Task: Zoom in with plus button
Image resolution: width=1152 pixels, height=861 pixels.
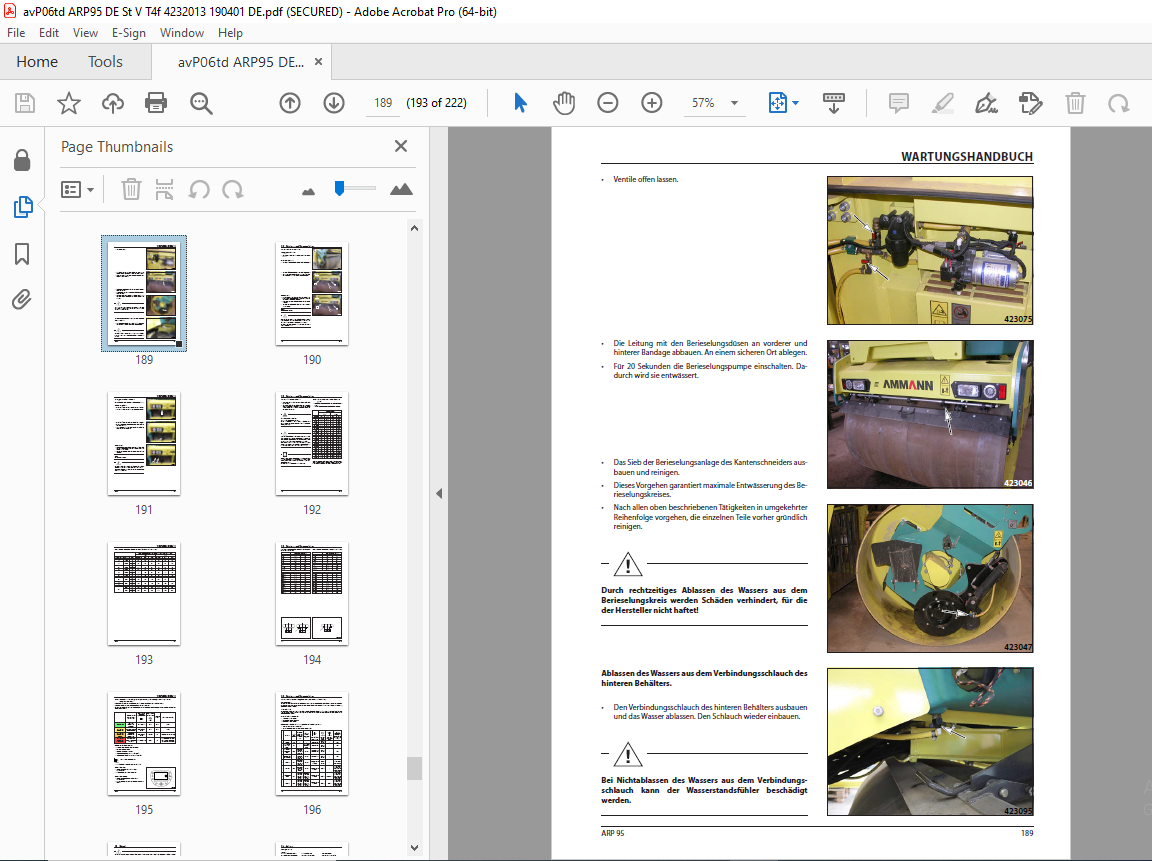Action: point(652,103)
